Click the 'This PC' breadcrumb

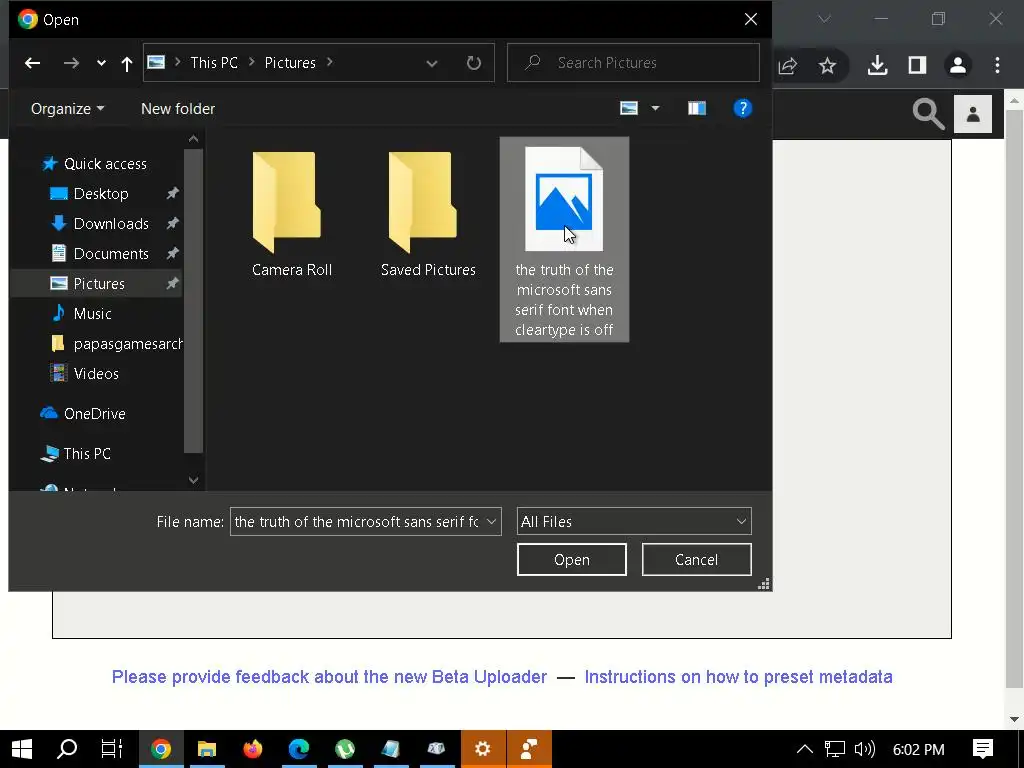tap(214, 63)
